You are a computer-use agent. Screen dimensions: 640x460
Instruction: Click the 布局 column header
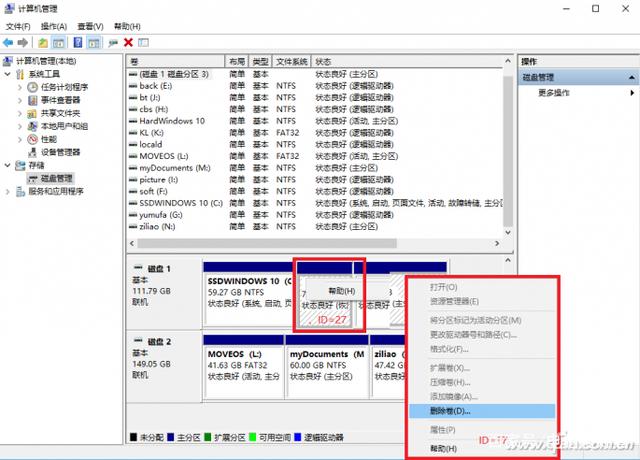(237, 62)
